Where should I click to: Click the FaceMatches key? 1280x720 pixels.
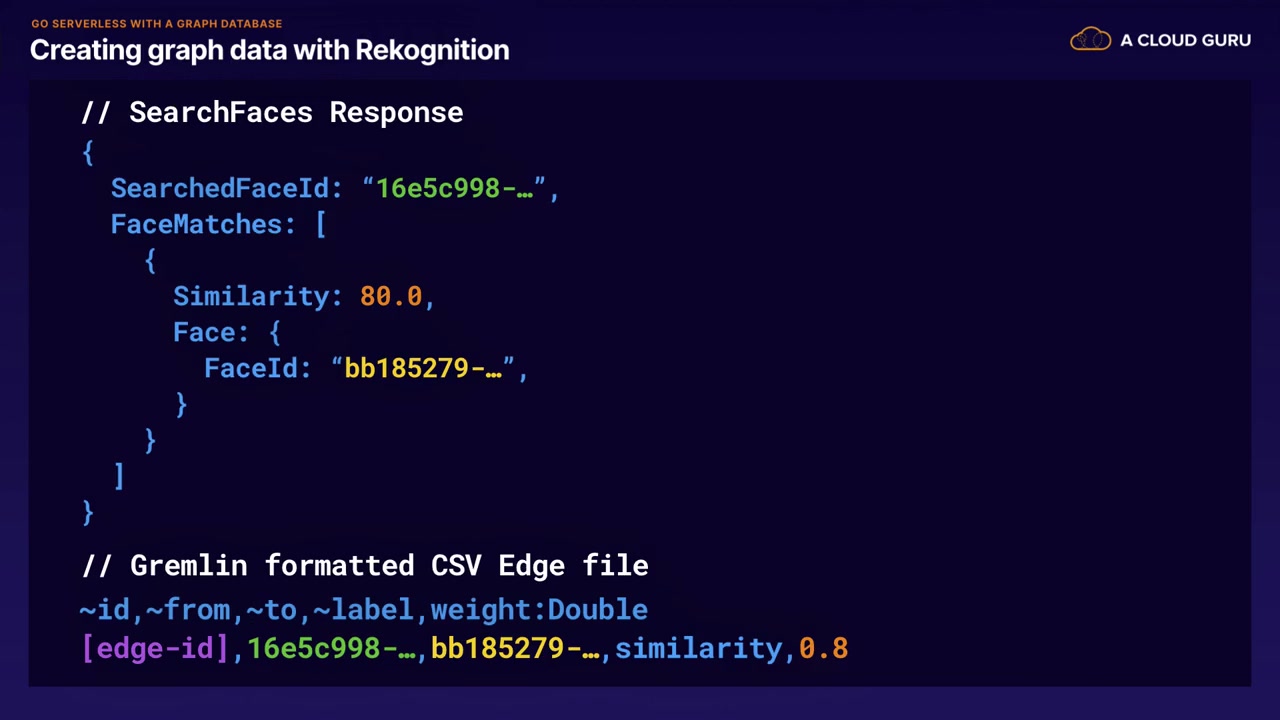pyautogui.click(x=196, y=224)
